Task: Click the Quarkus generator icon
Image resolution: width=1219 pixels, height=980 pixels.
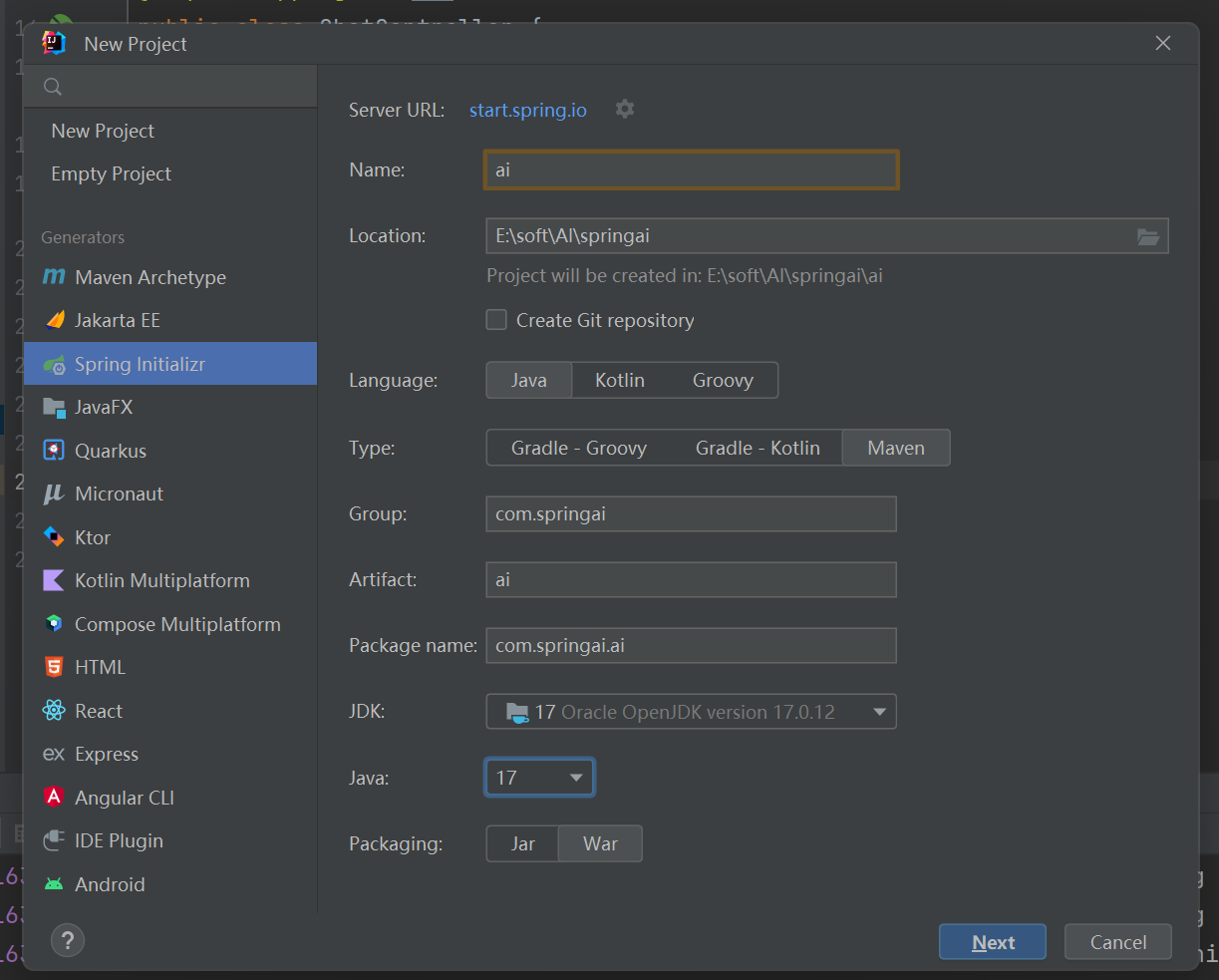Action: (54, 451)
